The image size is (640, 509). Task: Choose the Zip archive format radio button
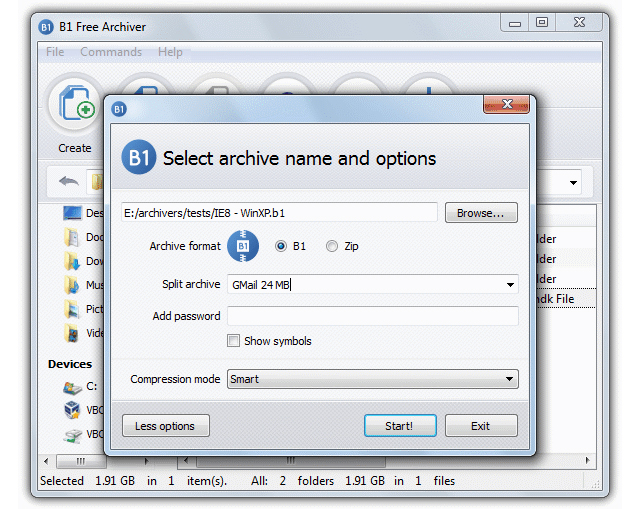click(332, 246)
